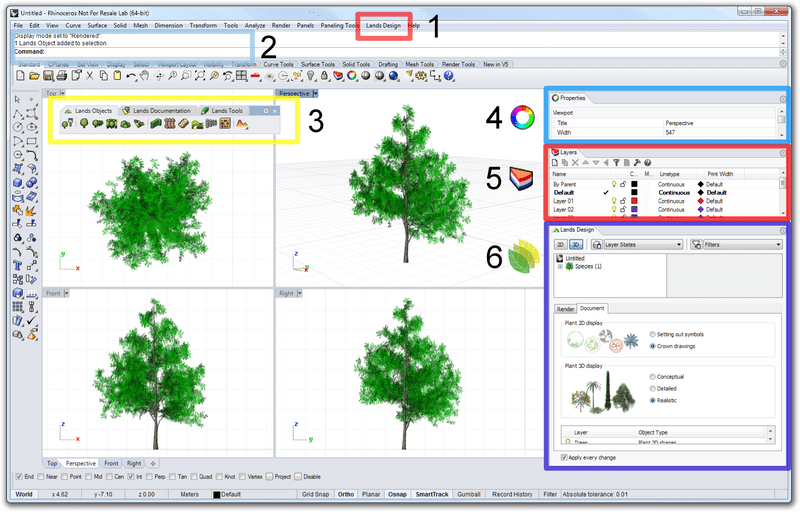Click the Undo arrow icon

click(x=131, y=76)
